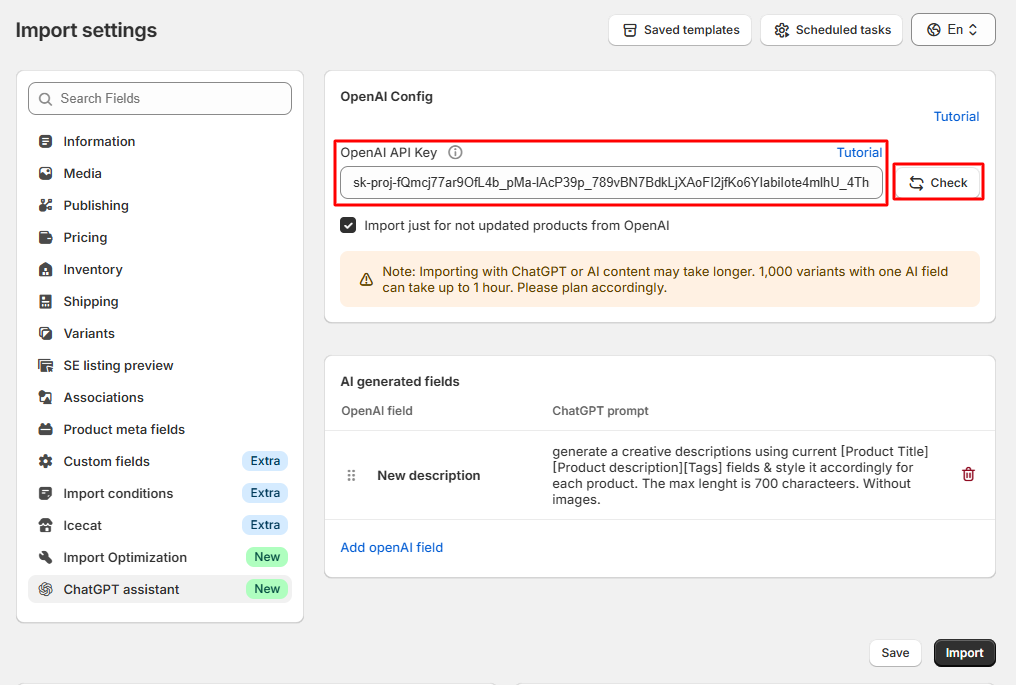Click the Inventory icon in sidebar
This screenshot has width=1016, height=685.
click(45, 270)
